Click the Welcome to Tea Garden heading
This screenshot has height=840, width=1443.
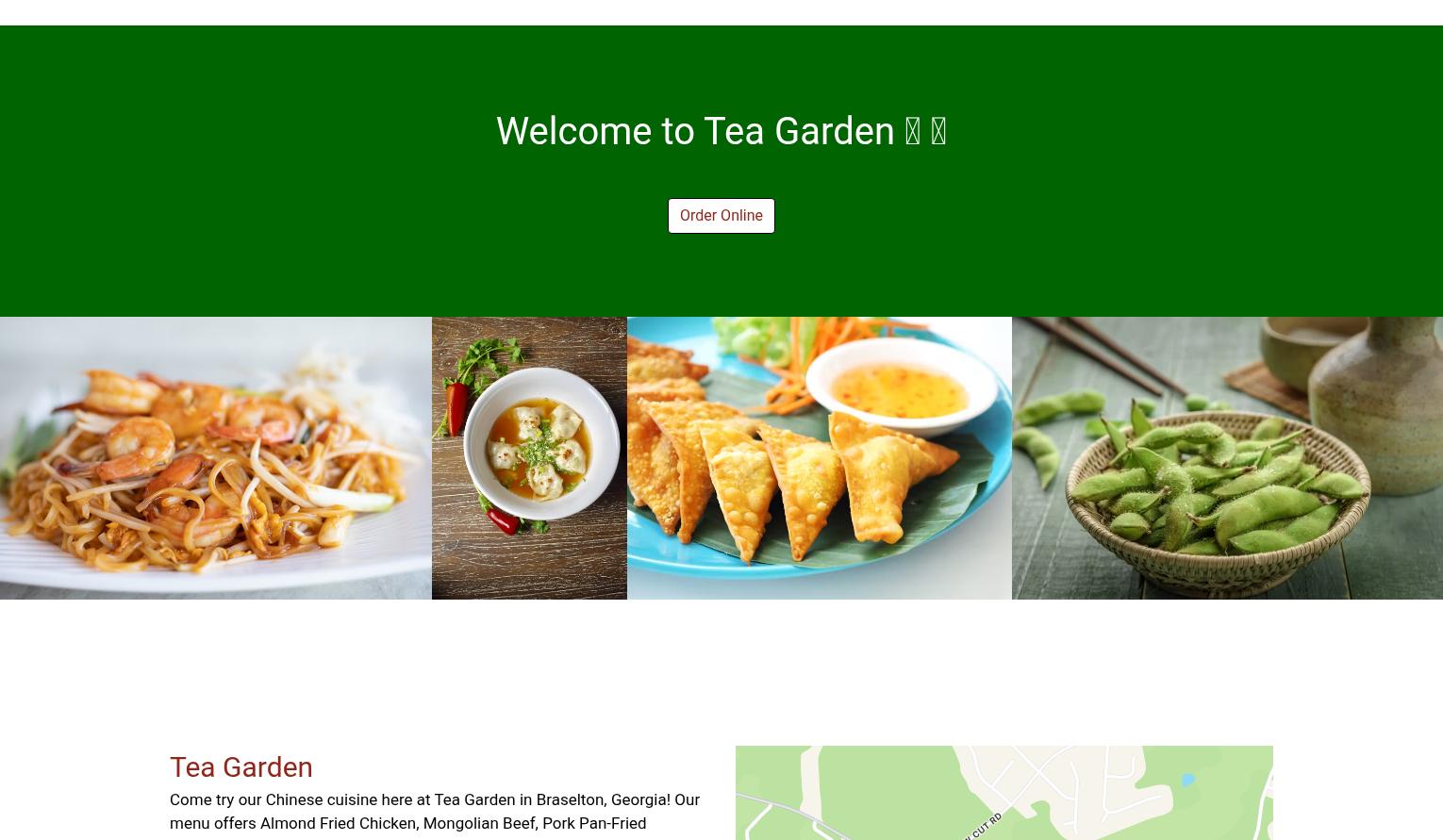click(721, 131)
